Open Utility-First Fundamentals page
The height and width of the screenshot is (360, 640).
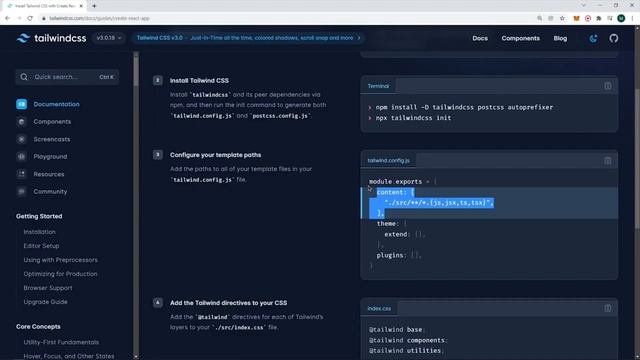coord(61,342)
